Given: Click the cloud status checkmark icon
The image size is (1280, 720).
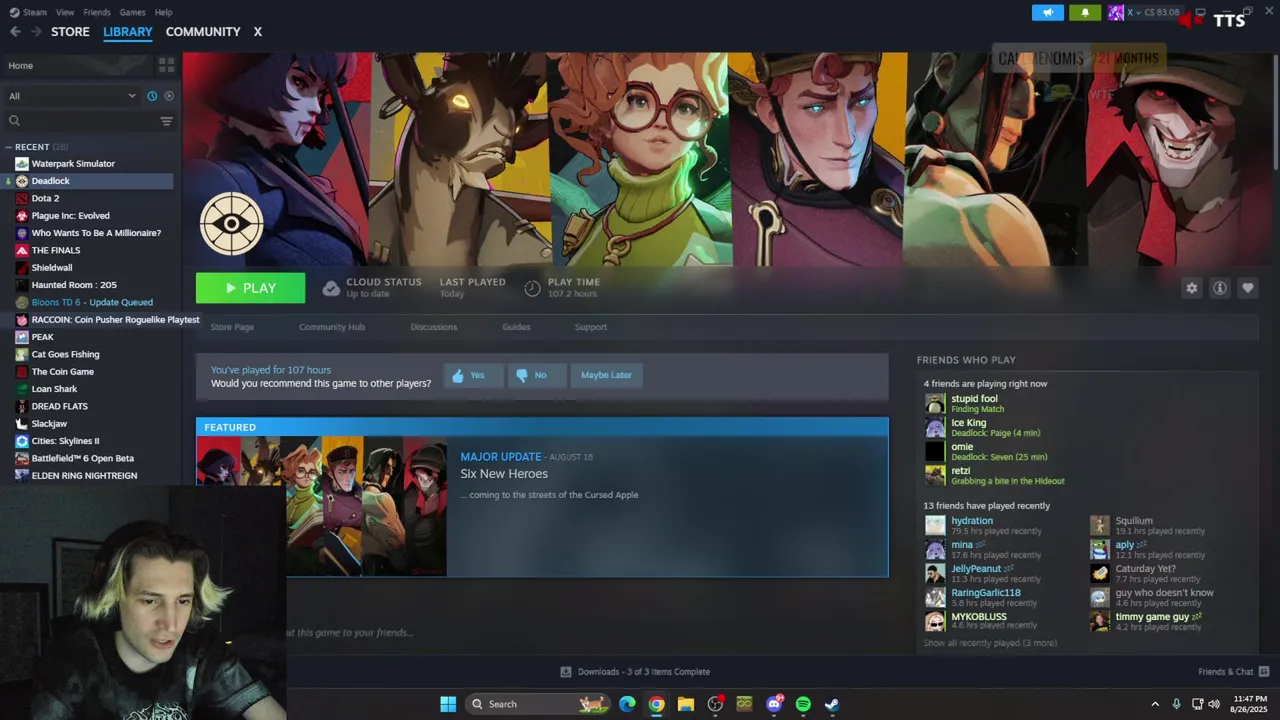Looking at the screenshot, I should pyautogui.click(x=331, y=288).
